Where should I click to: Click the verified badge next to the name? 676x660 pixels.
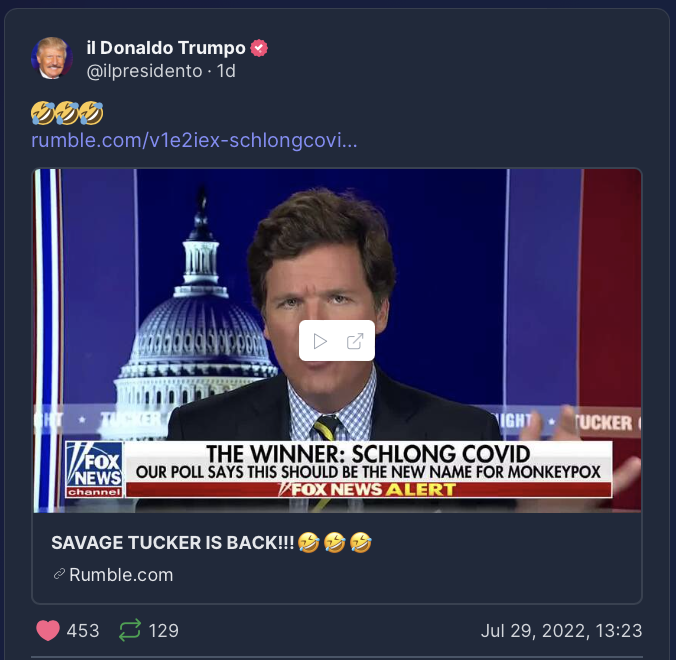click(259, 48)
